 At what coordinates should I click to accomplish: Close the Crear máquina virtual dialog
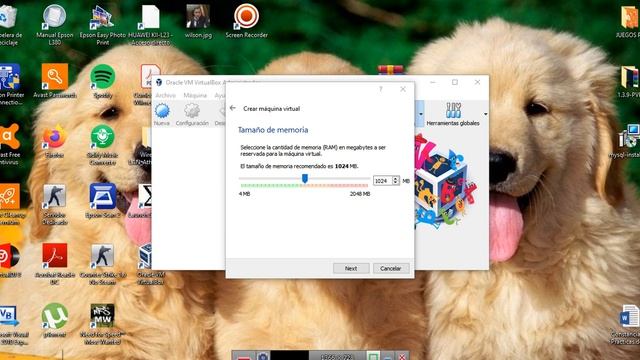click(403, 89)
